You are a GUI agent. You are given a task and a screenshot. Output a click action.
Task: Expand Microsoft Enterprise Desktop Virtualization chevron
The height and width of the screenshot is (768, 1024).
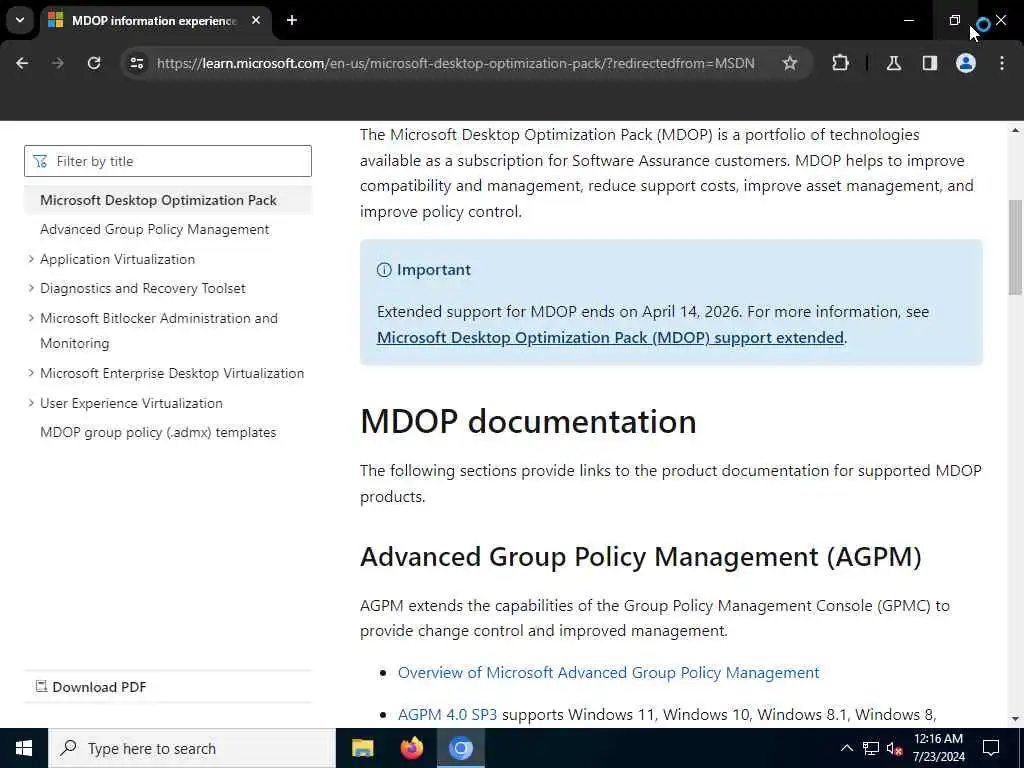31,373
